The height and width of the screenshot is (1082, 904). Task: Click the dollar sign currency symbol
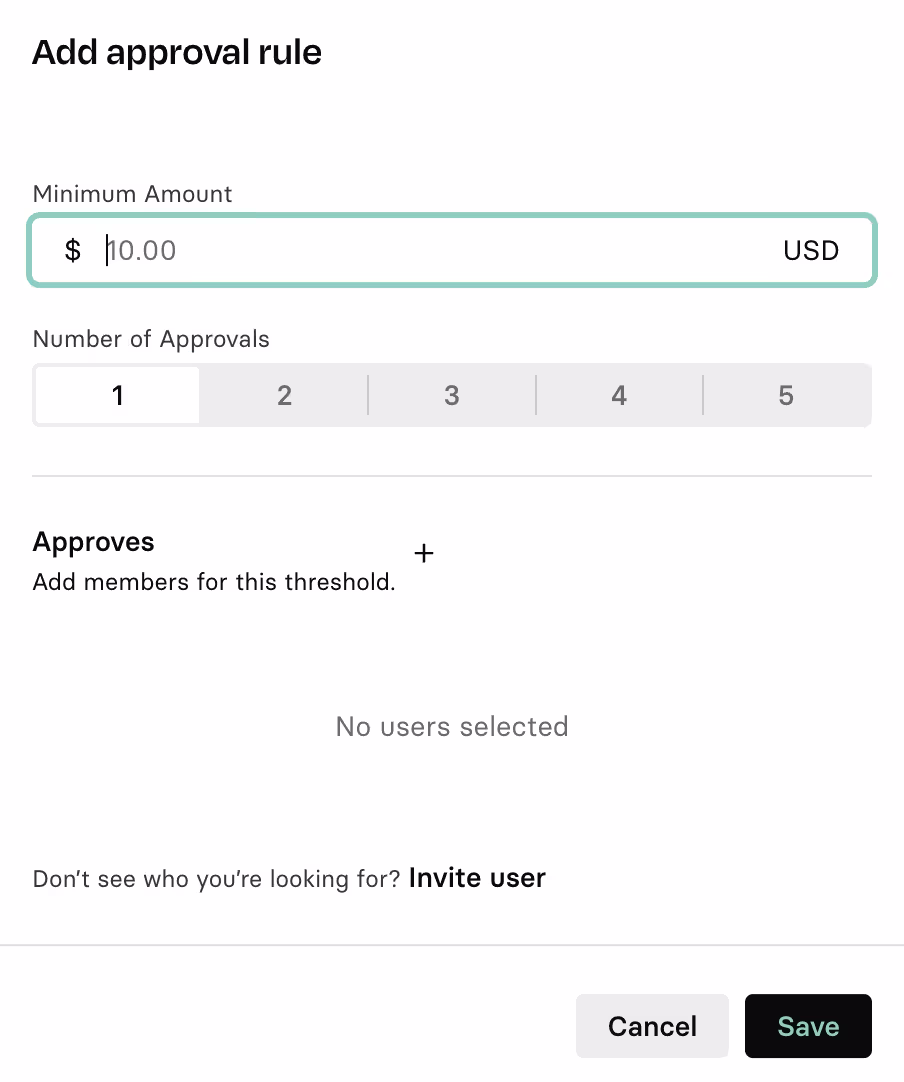(x=72, y=250)
